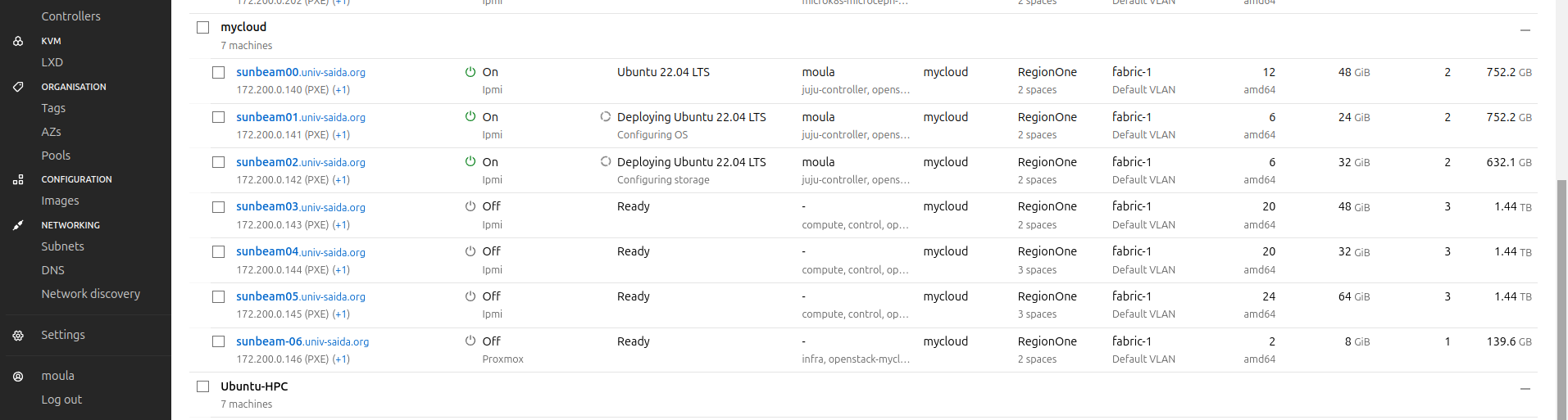The width and height of the screenshot is (1568, 420).
Task: Check the sunbeam-06 machine checkbox
Action: [219, 341]
